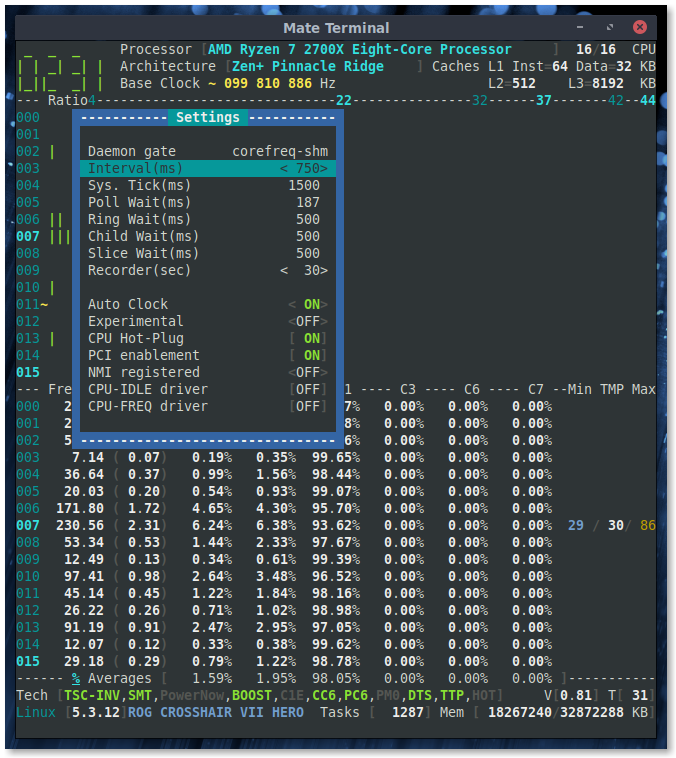The width and height of the screenshot is (676, 758).
Task: Click the temperature T[31] readout
Action: [632, 695]
